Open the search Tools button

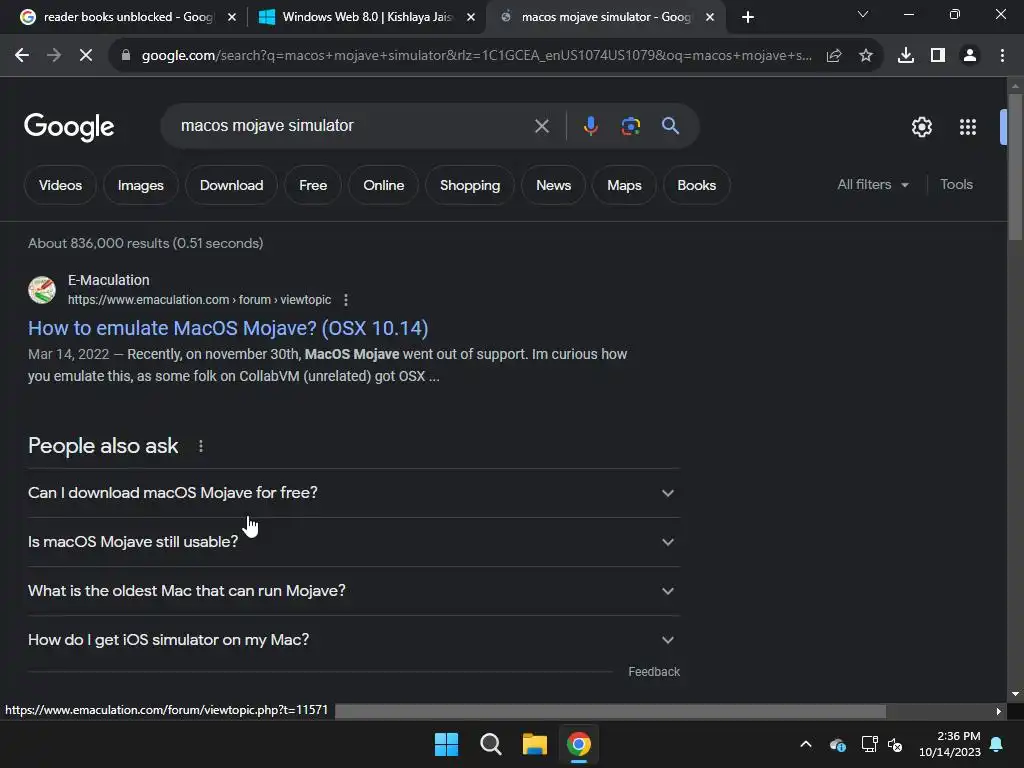pos(956,185)
